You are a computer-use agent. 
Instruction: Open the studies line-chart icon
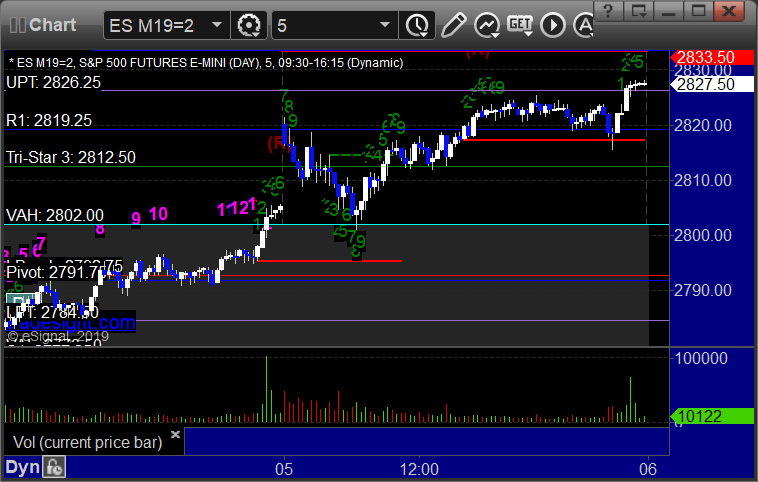tap(486, 25)
